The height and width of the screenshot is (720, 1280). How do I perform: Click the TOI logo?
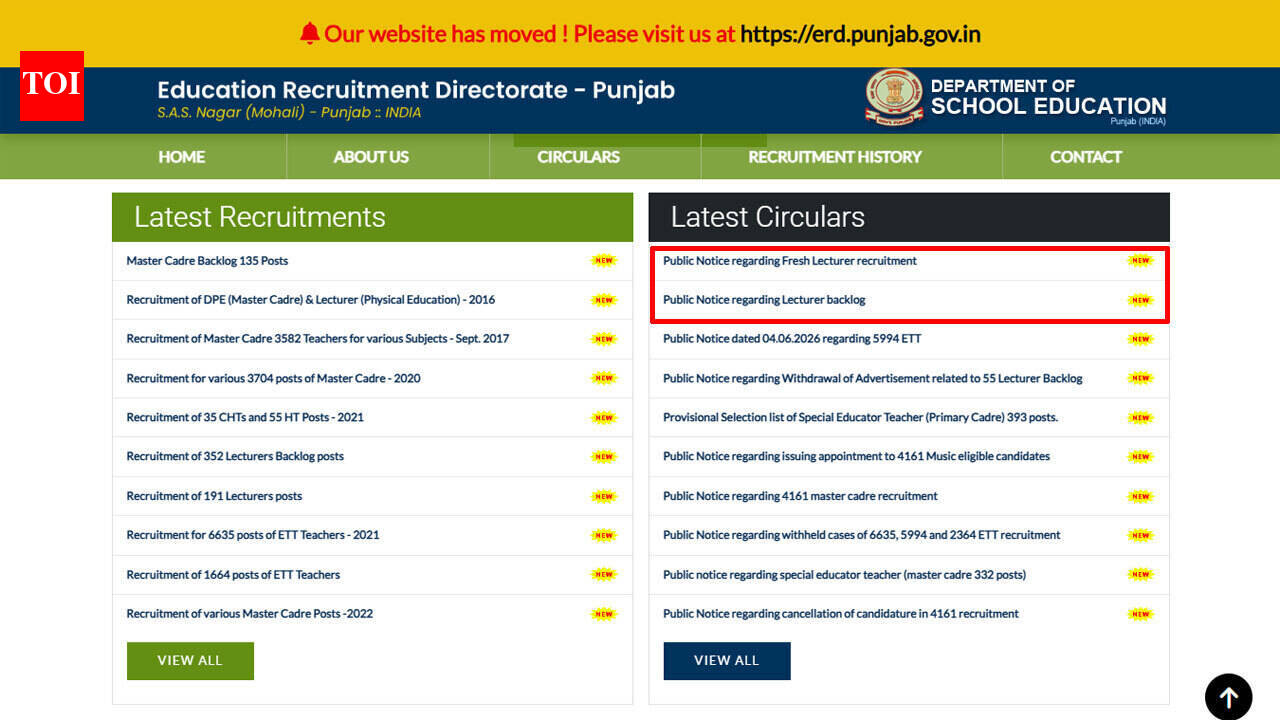pyautogui.click(x=52, y=86)
